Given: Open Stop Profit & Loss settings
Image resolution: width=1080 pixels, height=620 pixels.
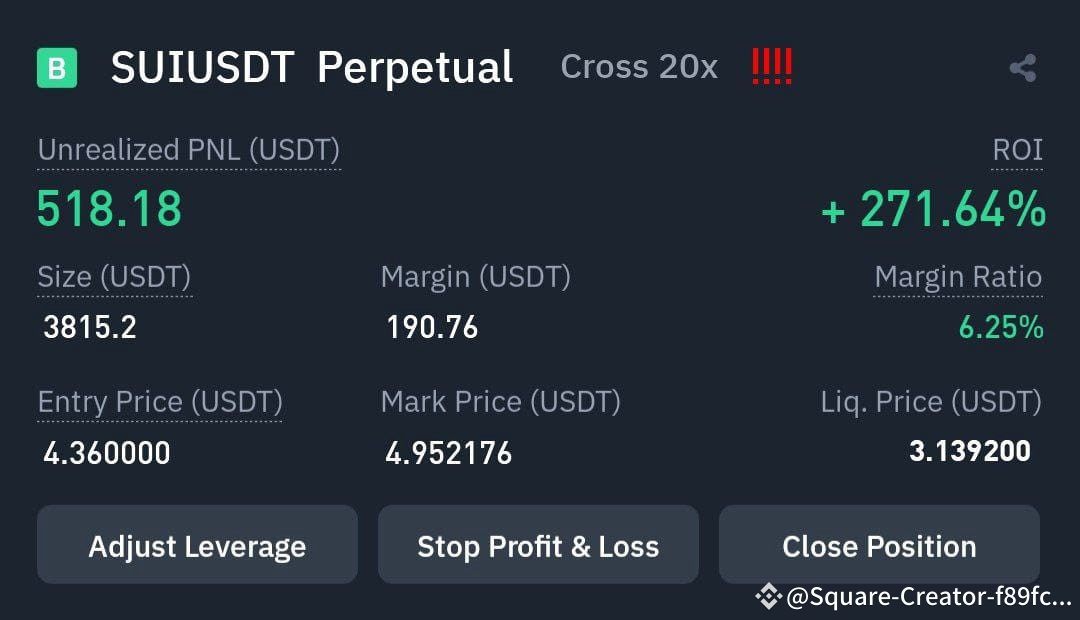Looking at the screenshot, I should pos(538,545).
